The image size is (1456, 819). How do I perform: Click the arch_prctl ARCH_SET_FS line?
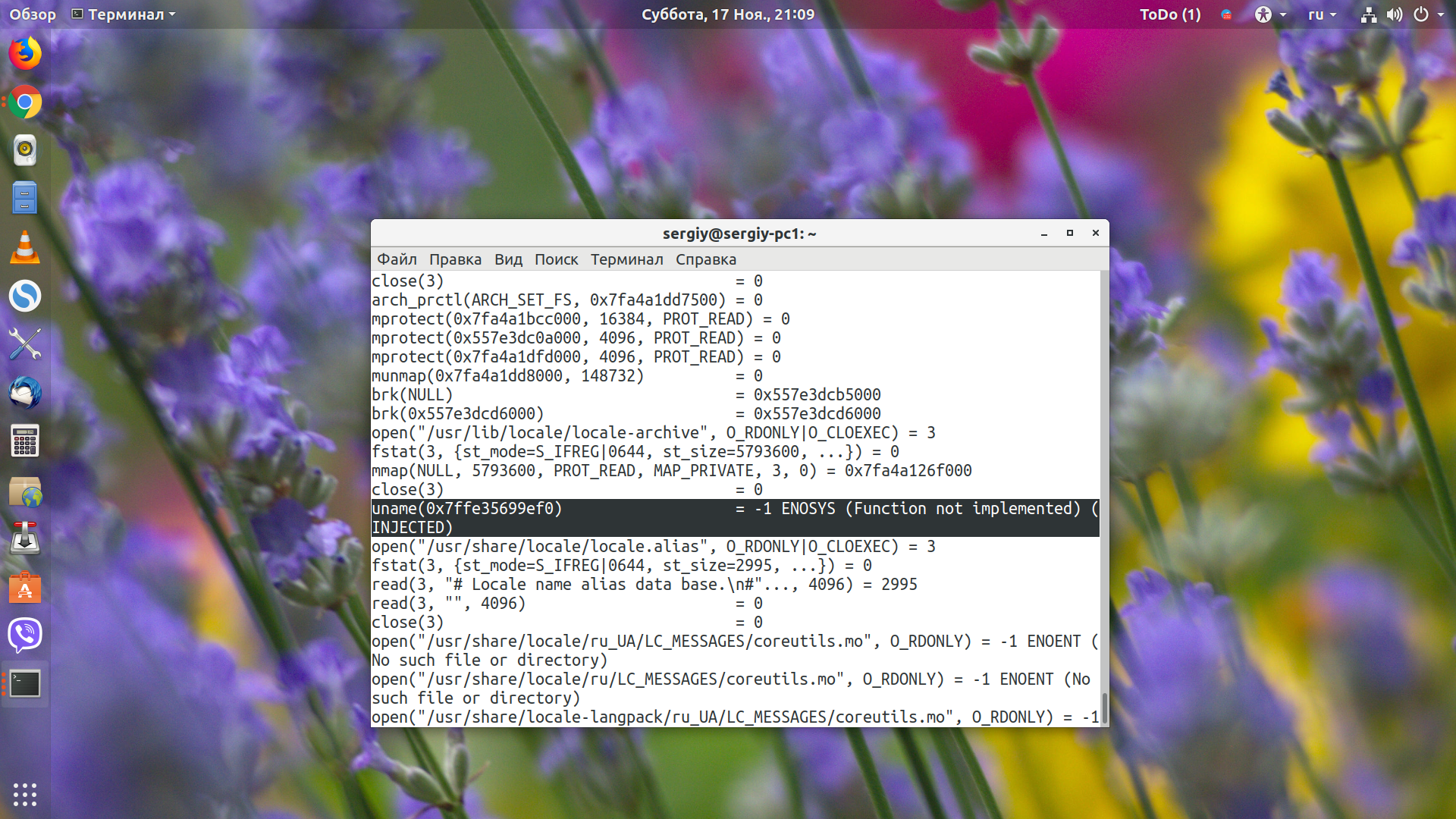tap(567, 300)
